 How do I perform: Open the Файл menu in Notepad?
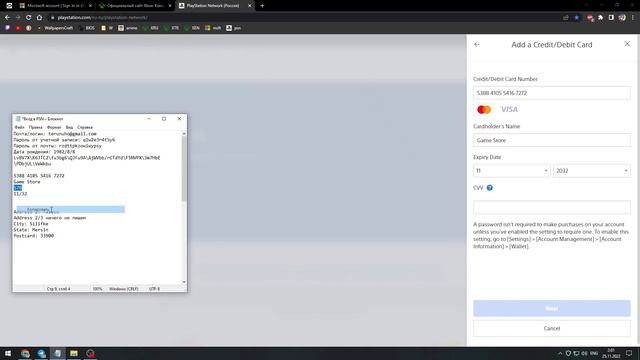[19, 127]
